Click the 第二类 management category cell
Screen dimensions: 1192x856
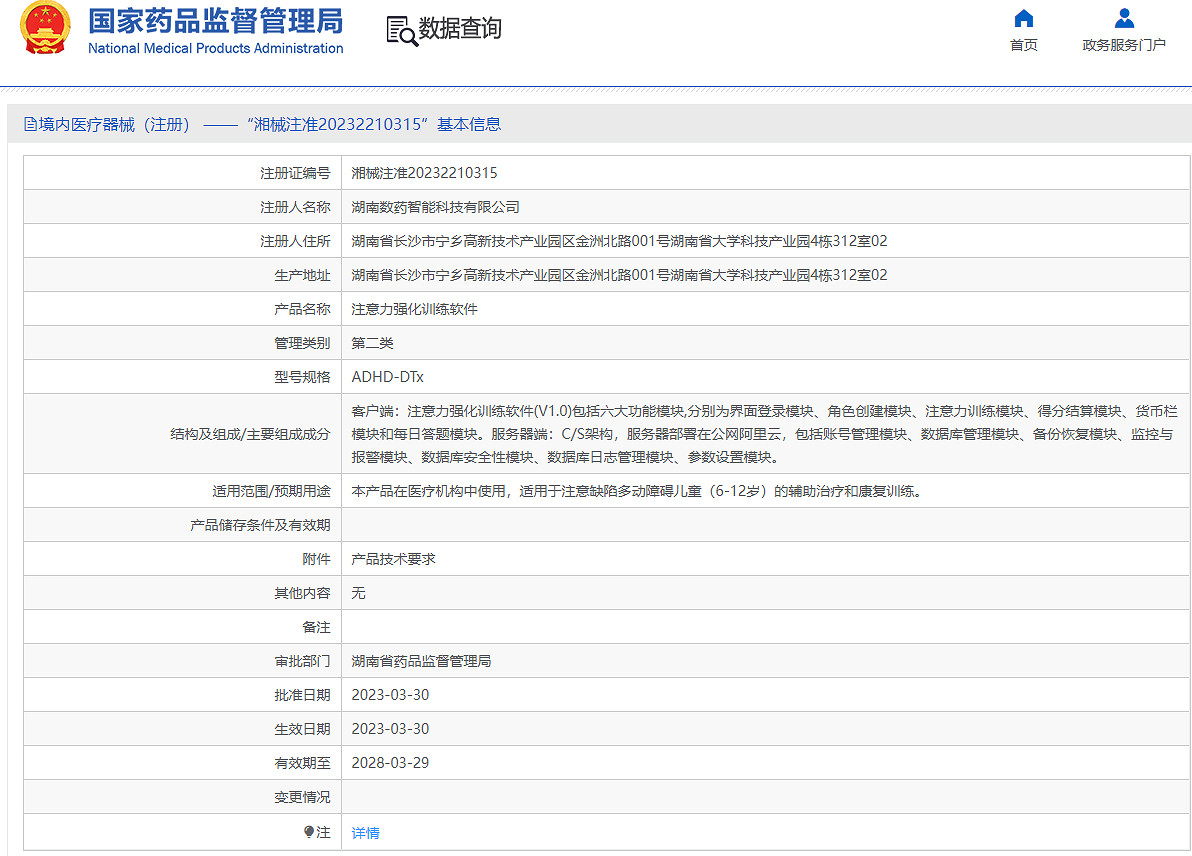[x=372, y=343]
